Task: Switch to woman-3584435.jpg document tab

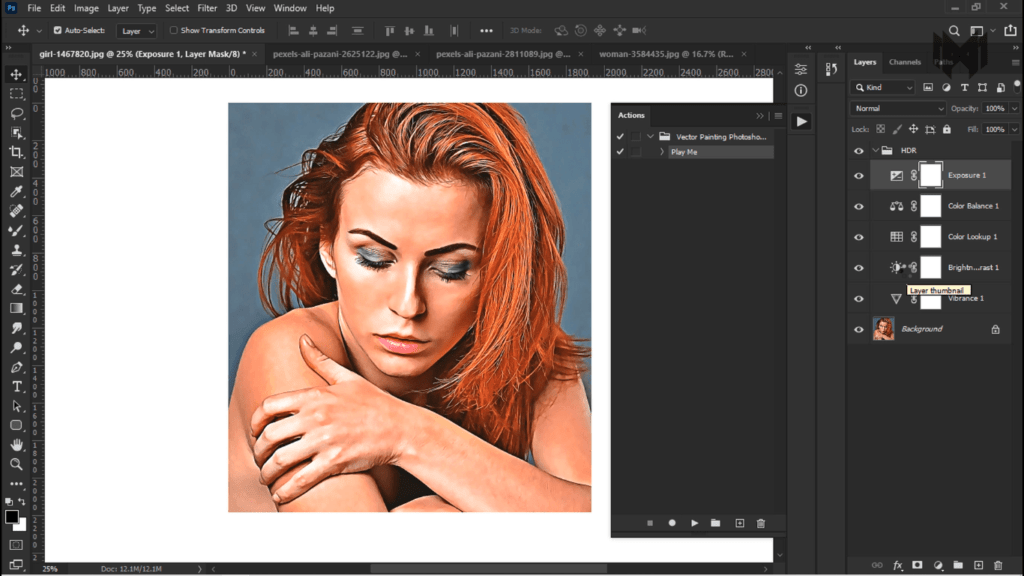Action: coord(666,54)
